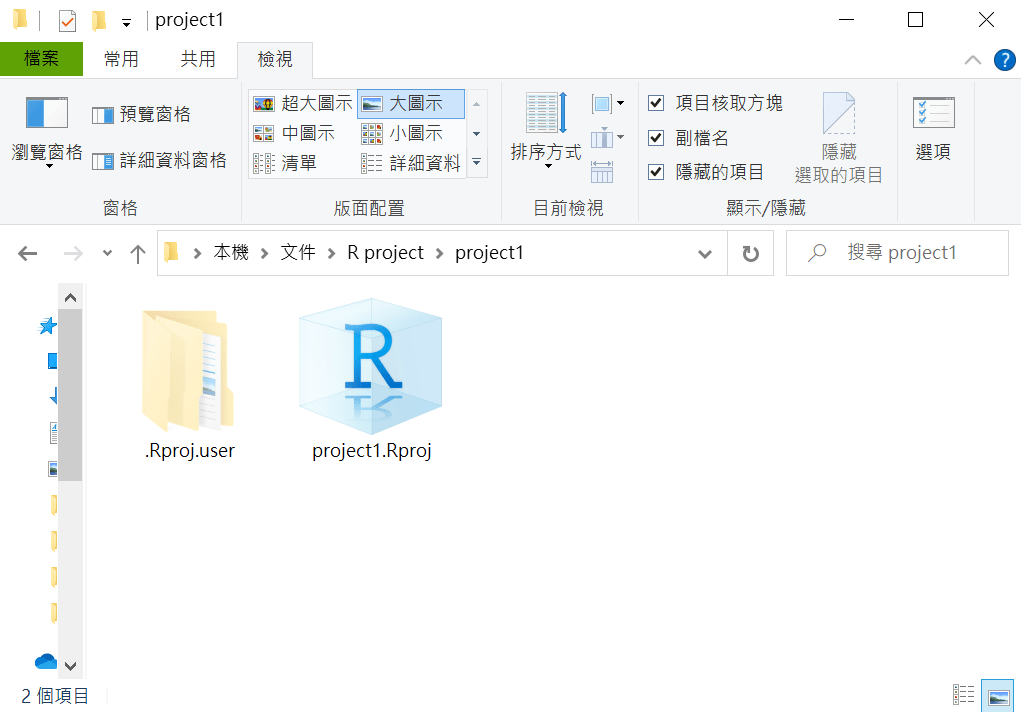Click R project in the breadcrumb path
The image size is (1021, 712).
coord(385,253)
